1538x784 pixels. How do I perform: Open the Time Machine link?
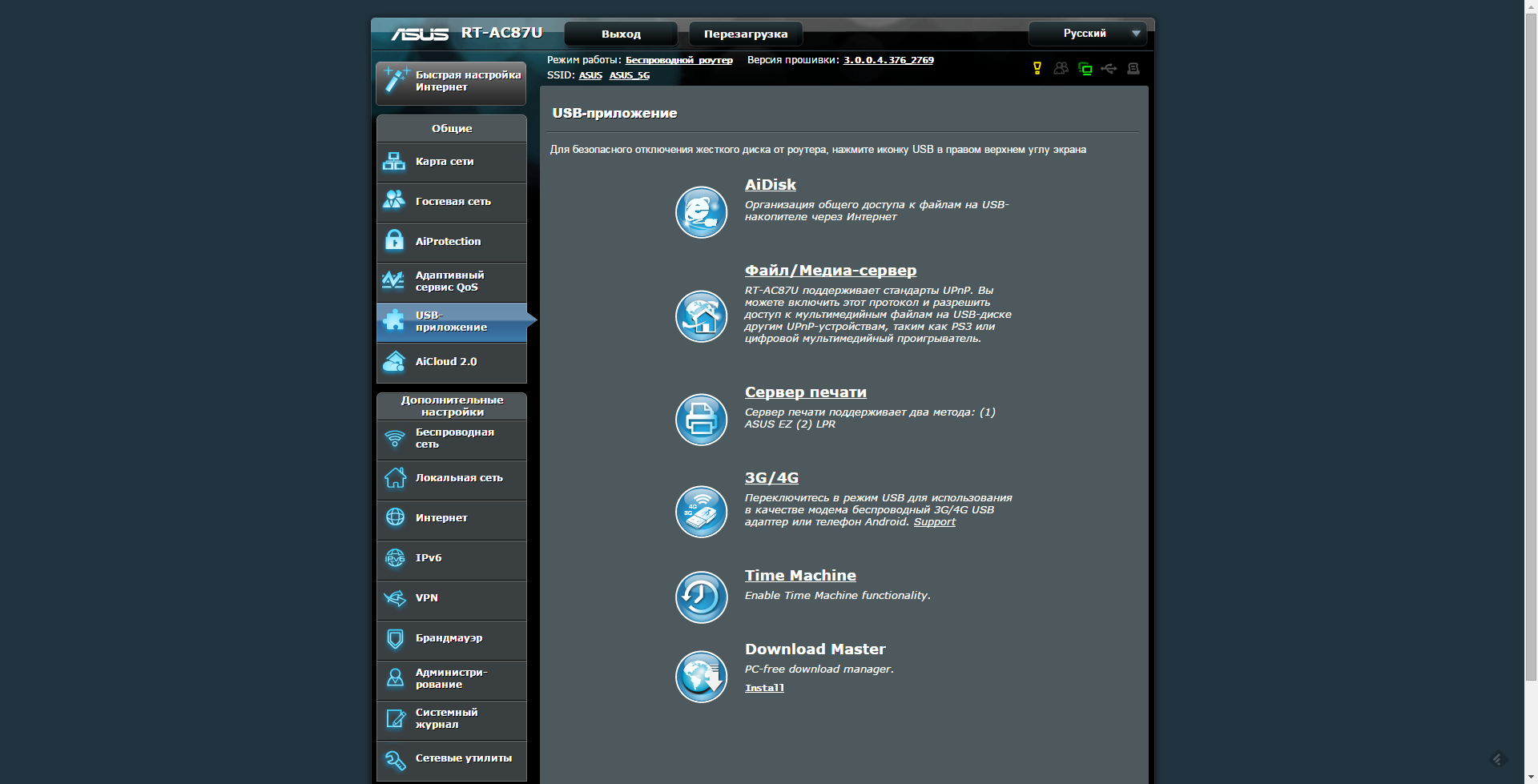tap(800, 576)
